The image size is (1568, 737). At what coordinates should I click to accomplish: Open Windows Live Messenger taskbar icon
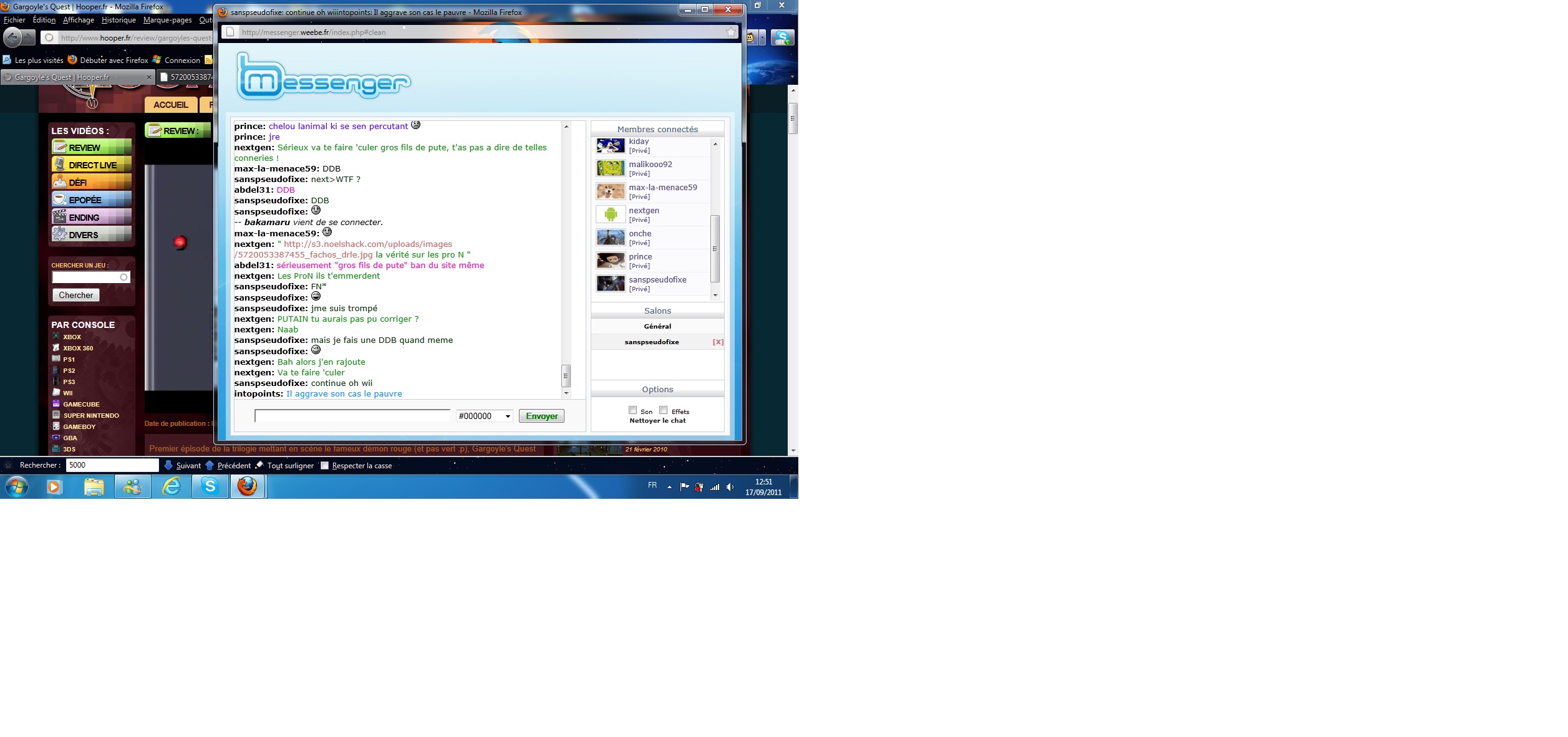[133, 486]
